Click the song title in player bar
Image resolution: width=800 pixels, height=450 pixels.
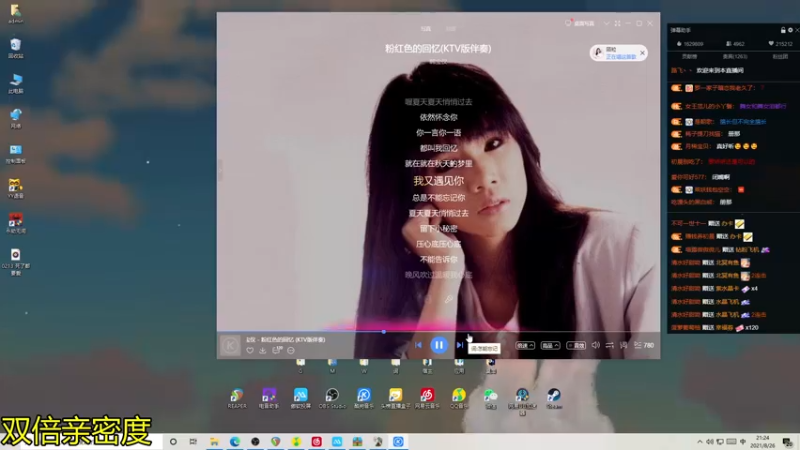286,340
